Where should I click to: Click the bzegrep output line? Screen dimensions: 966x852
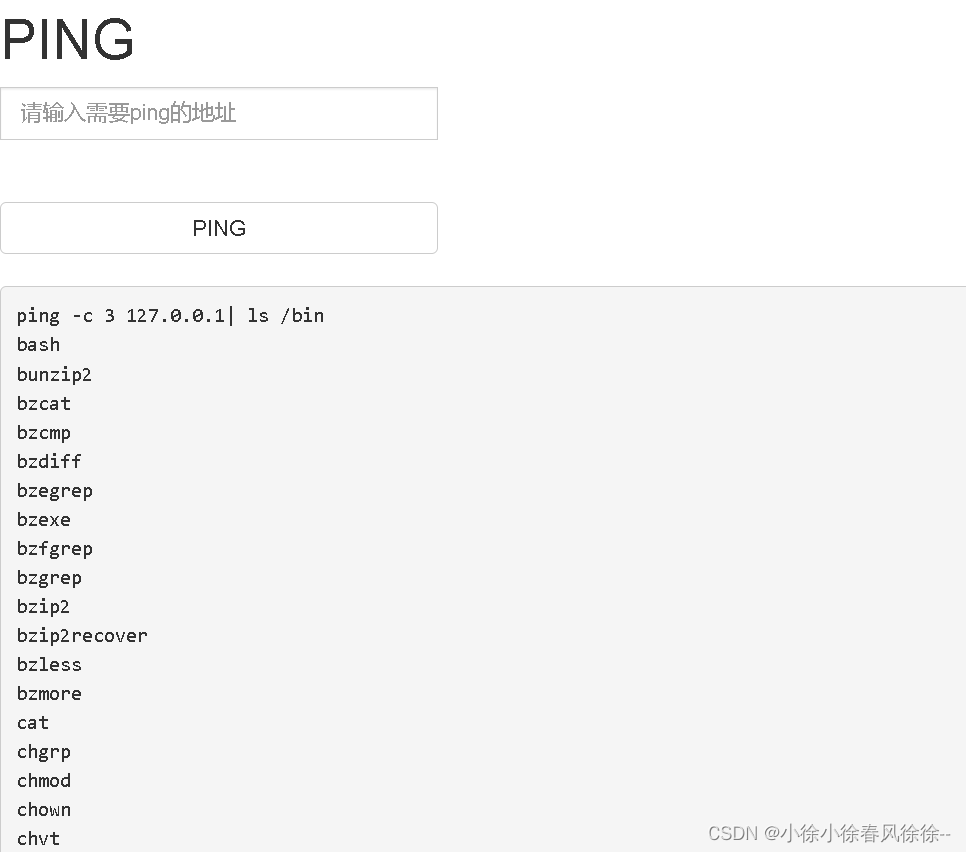54,490
